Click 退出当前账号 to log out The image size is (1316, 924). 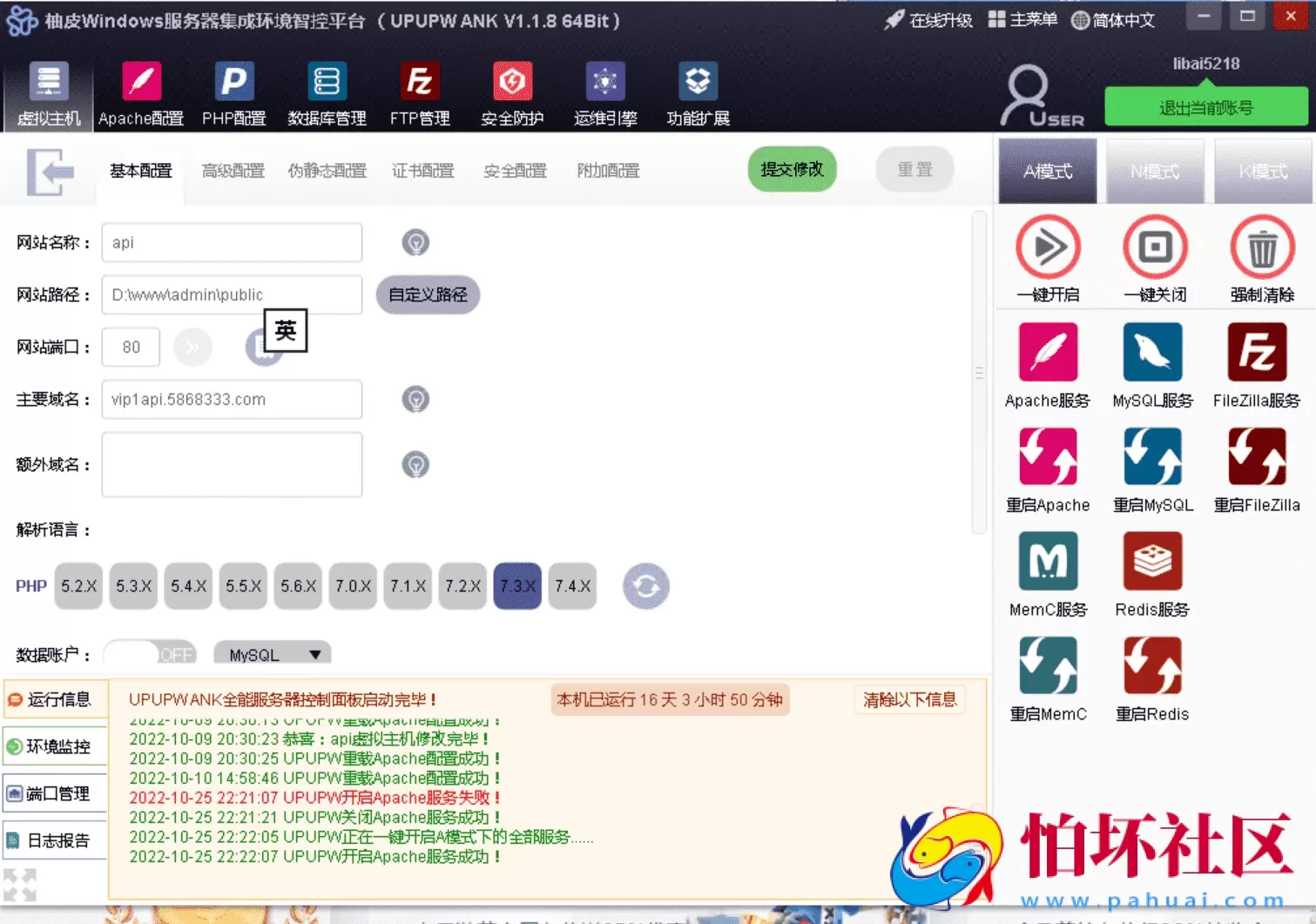(1205, 105)
